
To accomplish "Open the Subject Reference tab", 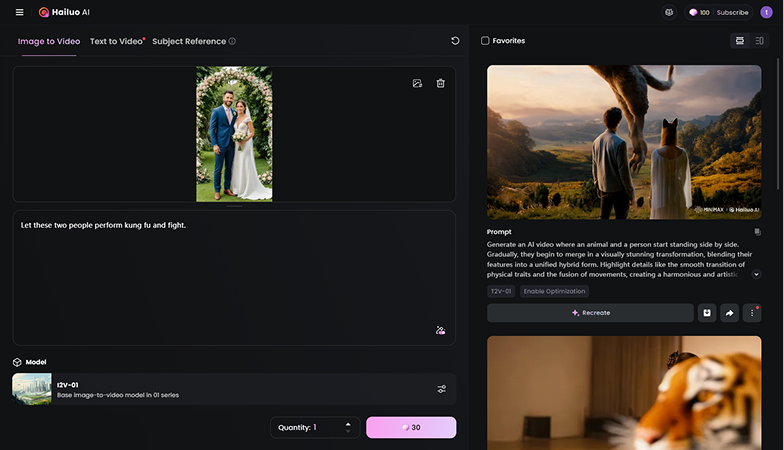I will point(189,41).
